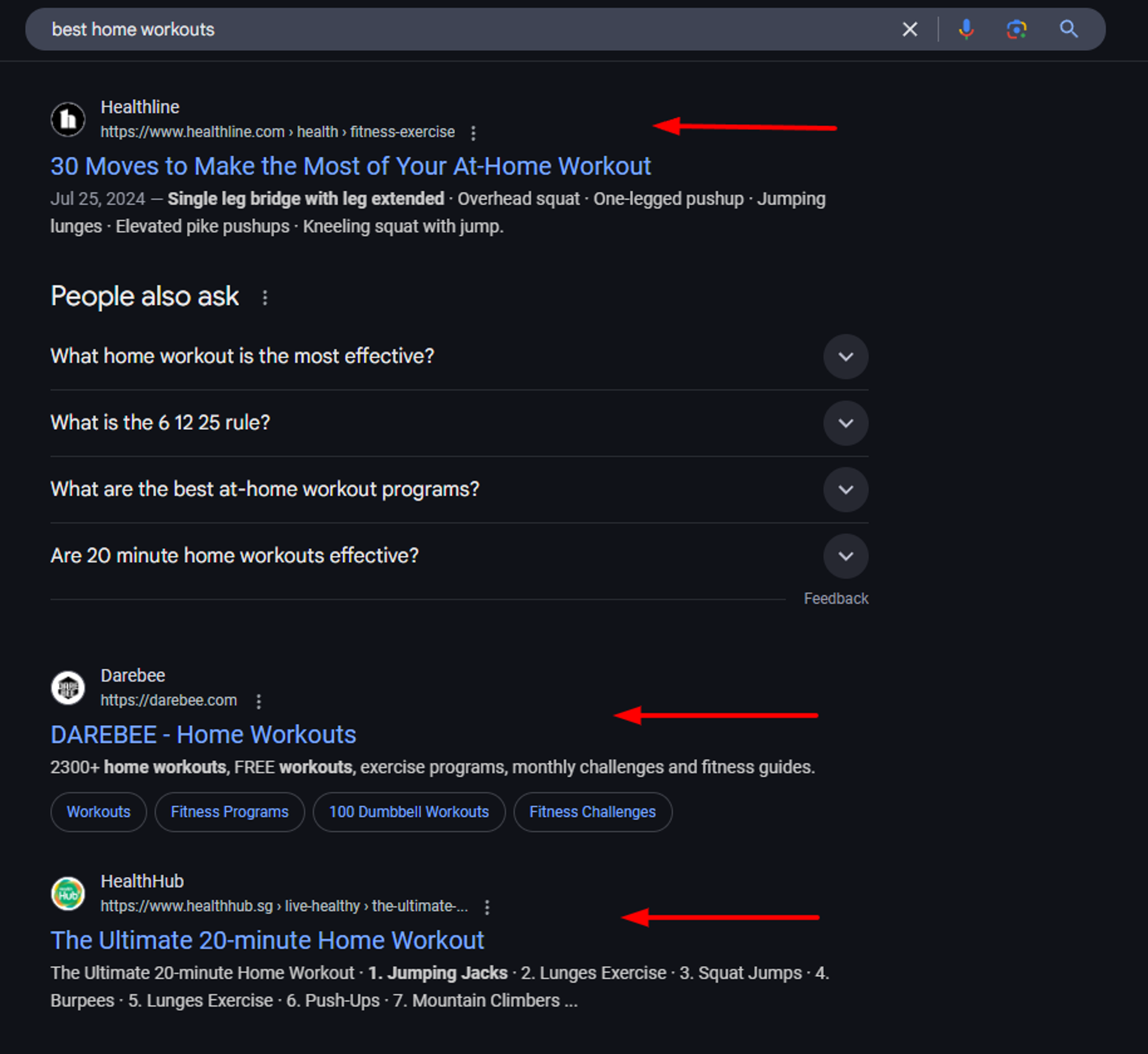Open the more options menu for Healthline result
The height and width of the screenshot is (1054, 1148).
click(473, 133)
